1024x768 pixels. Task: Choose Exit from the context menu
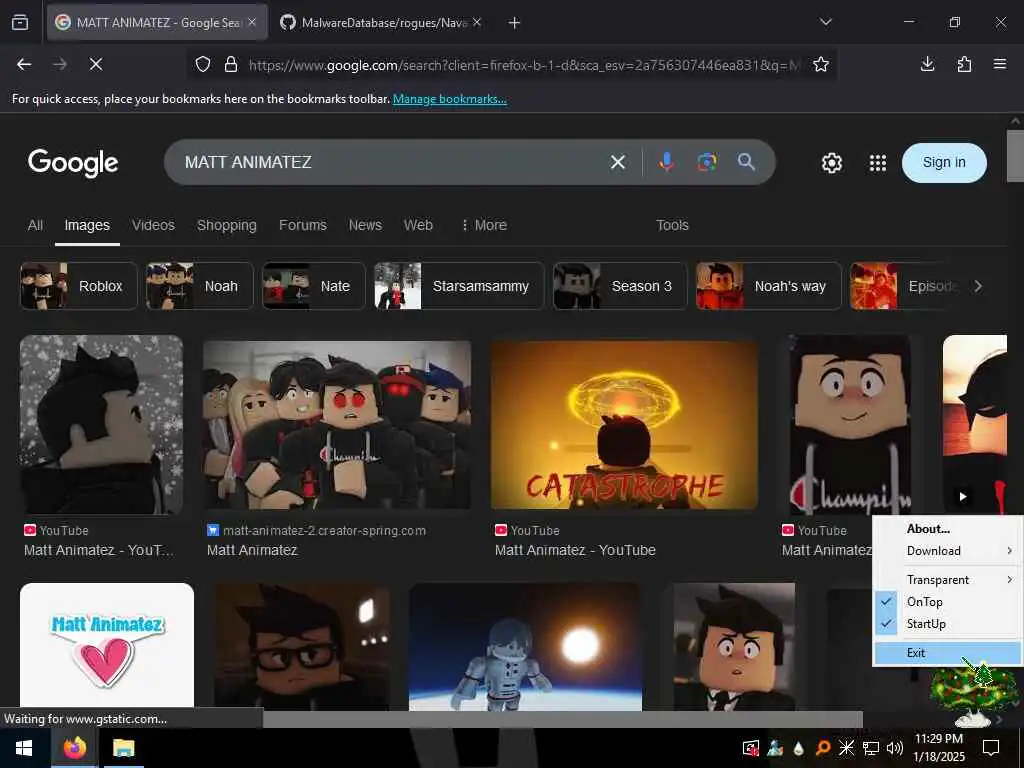pyautogui.click(x=948, y=653)
